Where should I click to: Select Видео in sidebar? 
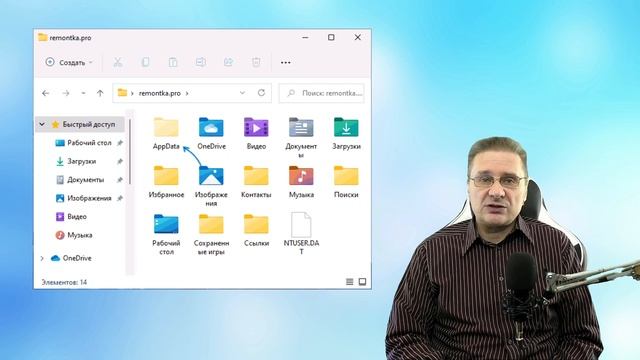(71, 216)
